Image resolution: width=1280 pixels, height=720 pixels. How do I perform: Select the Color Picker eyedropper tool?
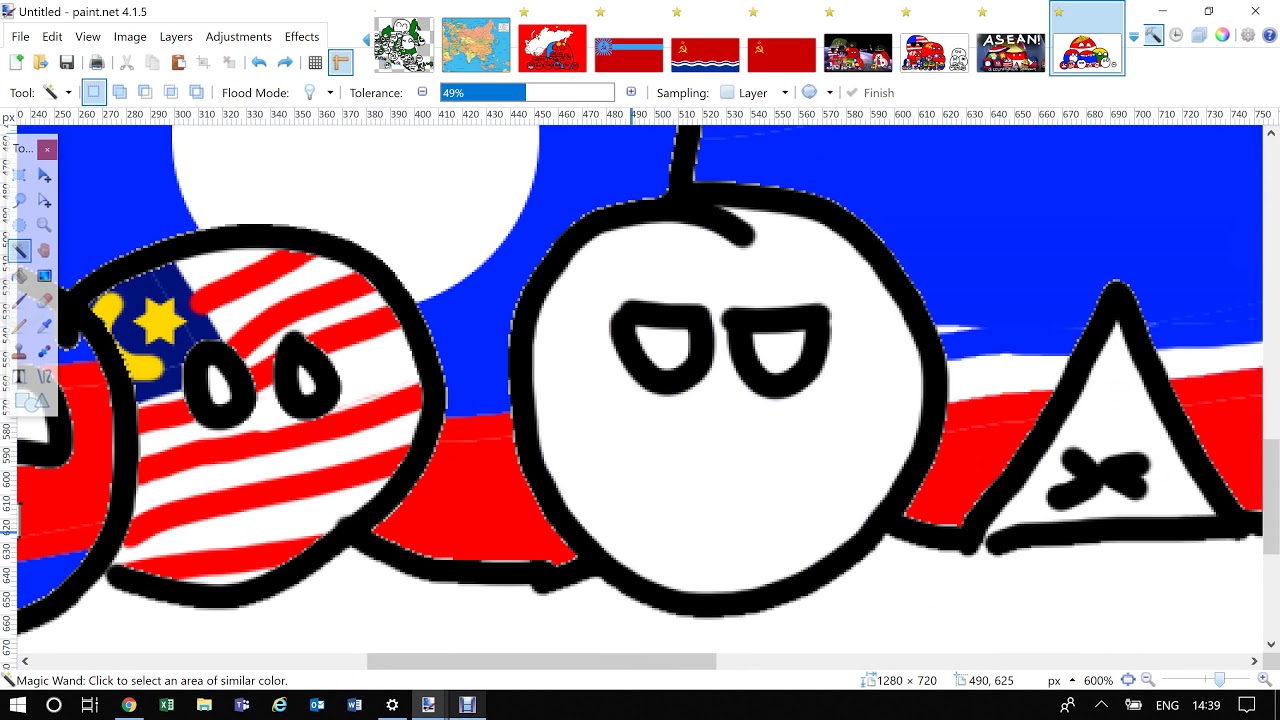44,326
